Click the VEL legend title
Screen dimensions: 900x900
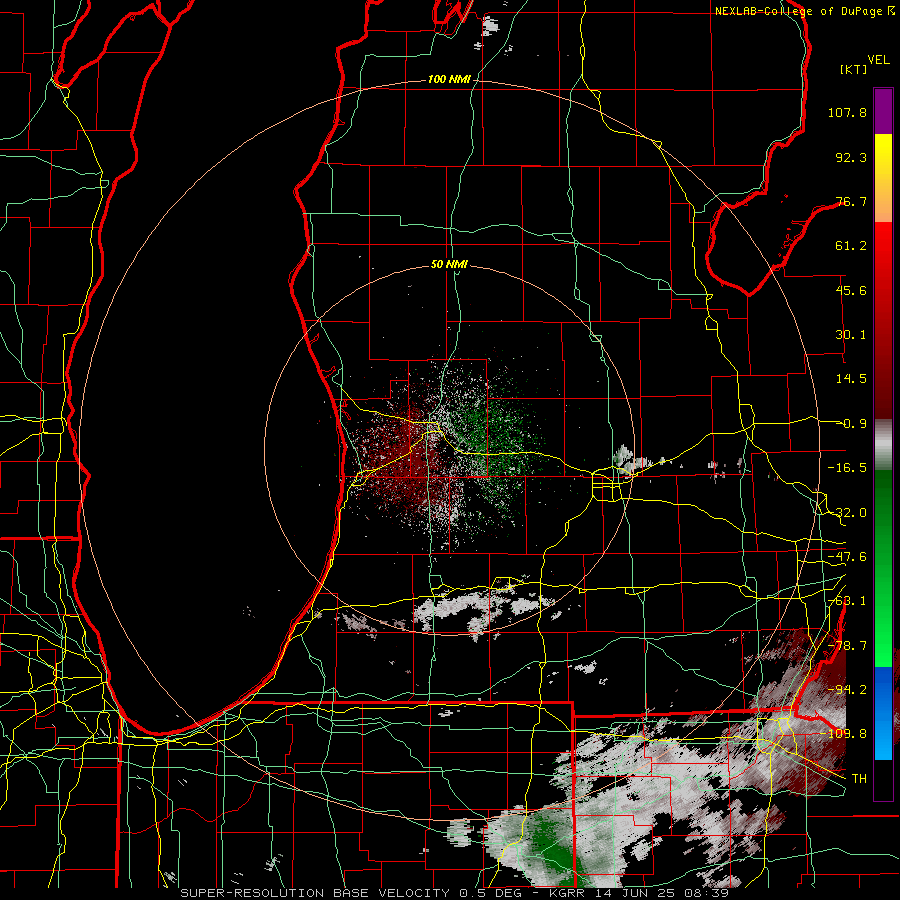878,60
